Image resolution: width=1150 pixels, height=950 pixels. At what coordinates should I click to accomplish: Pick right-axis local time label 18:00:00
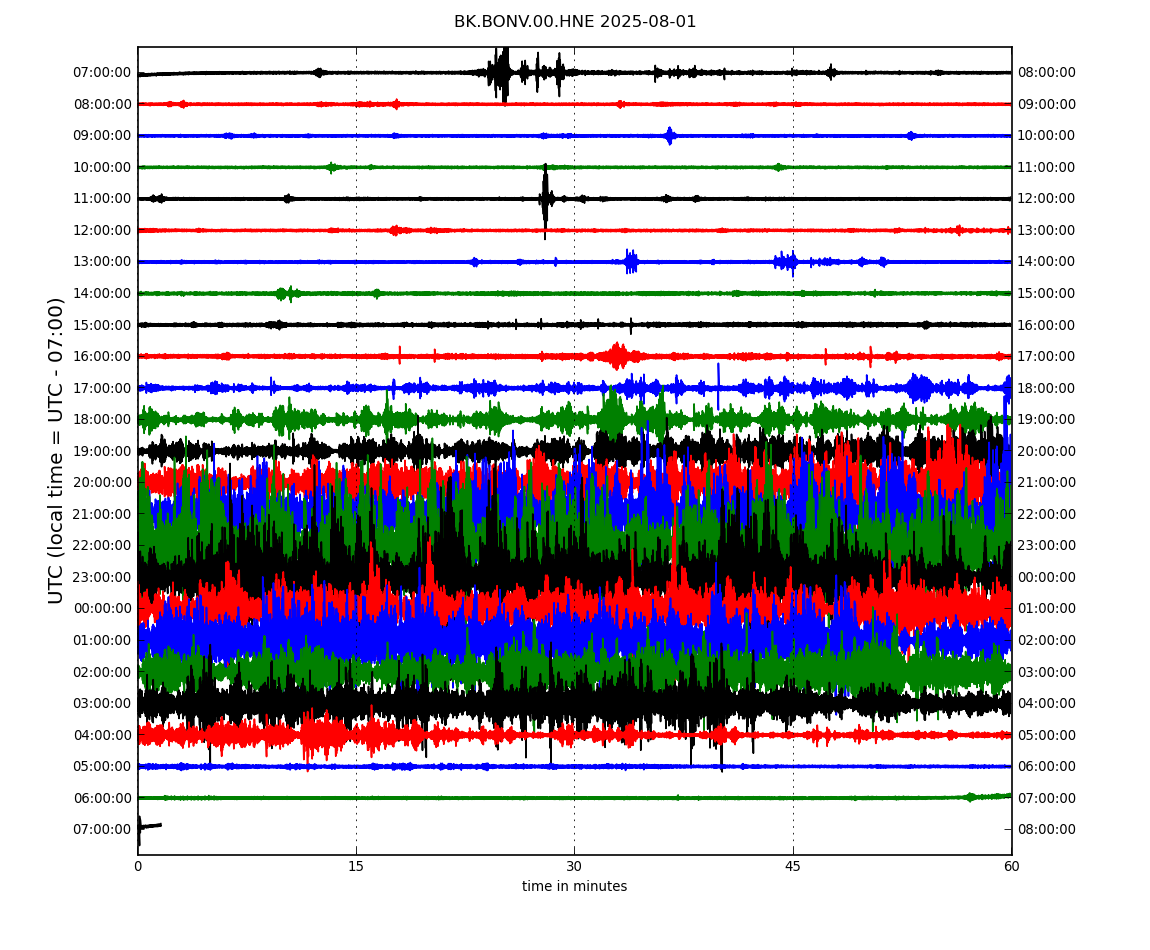[x=1047, y=388]
